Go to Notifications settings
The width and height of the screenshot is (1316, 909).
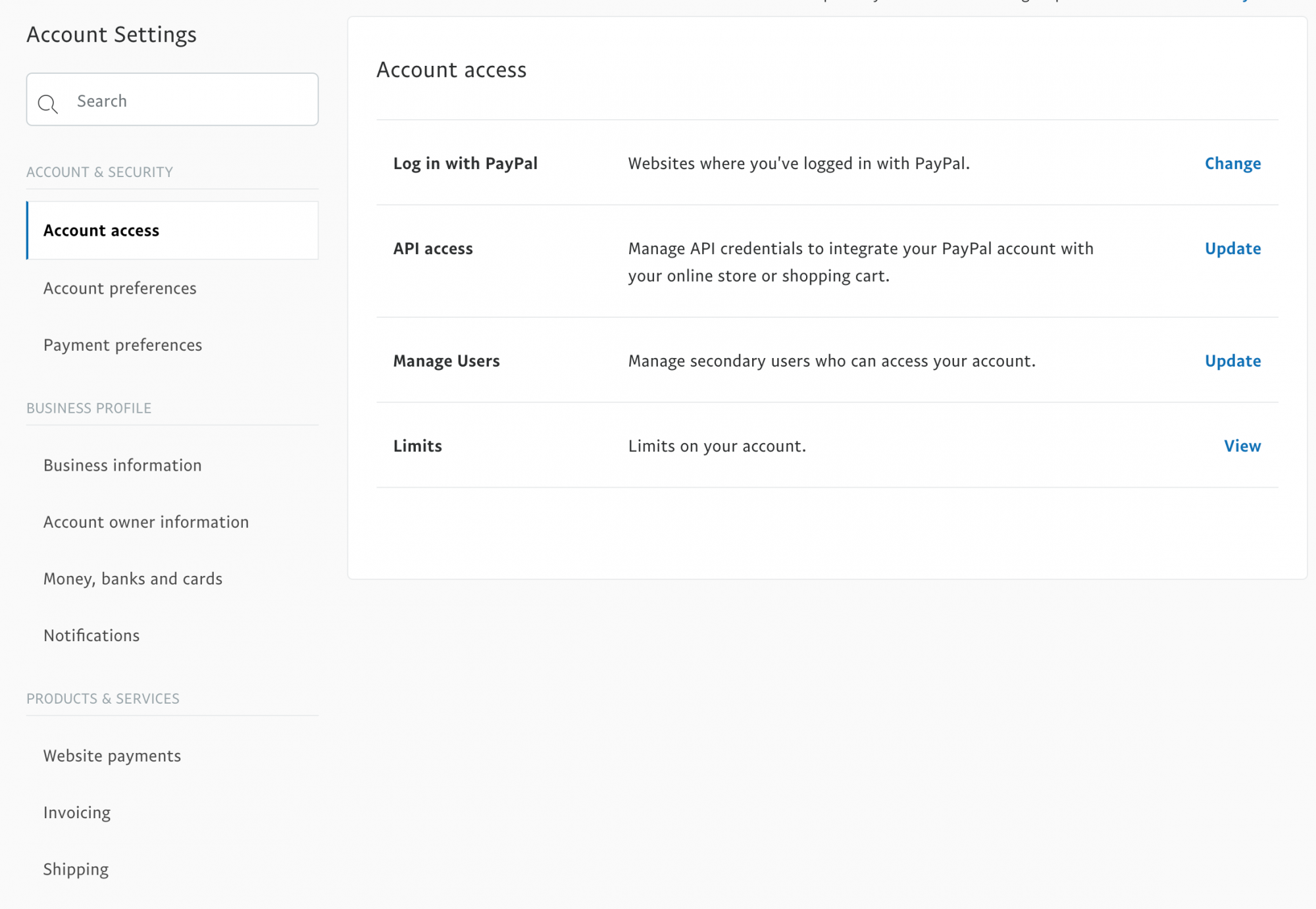point(91,635)
